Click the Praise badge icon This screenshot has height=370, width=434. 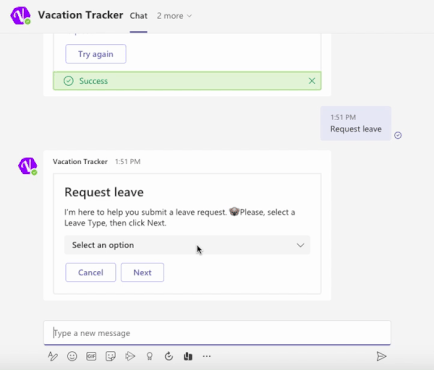[x=150, y=356]
